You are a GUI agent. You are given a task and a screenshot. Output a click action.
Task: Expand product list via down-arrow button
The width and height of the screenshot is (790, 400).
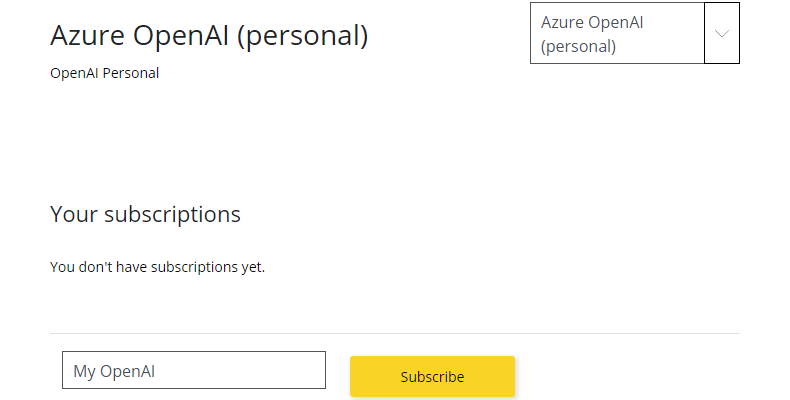[721, 33]
